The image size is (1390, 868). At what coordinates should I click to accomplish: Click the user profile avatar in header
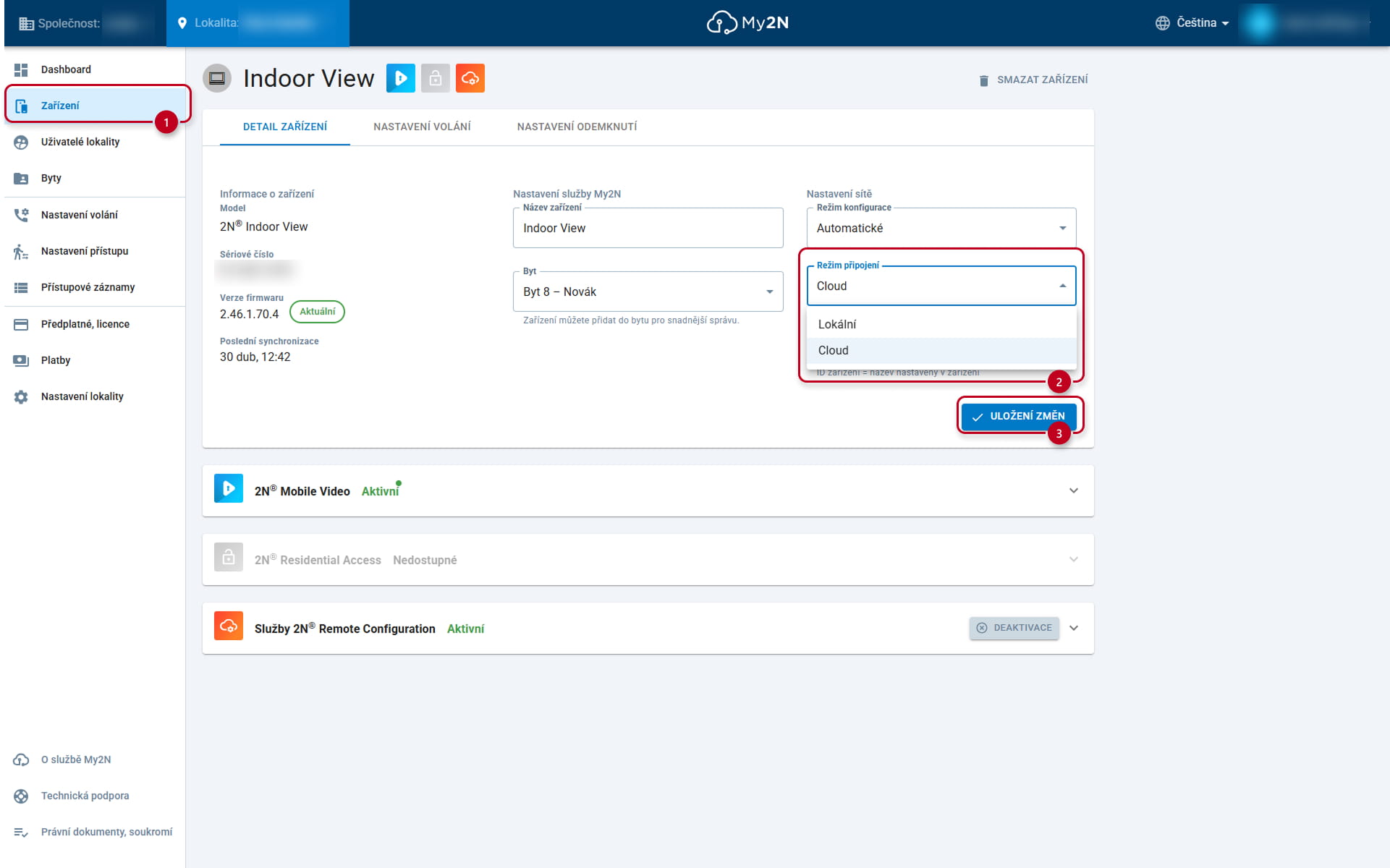point(1260,23)
